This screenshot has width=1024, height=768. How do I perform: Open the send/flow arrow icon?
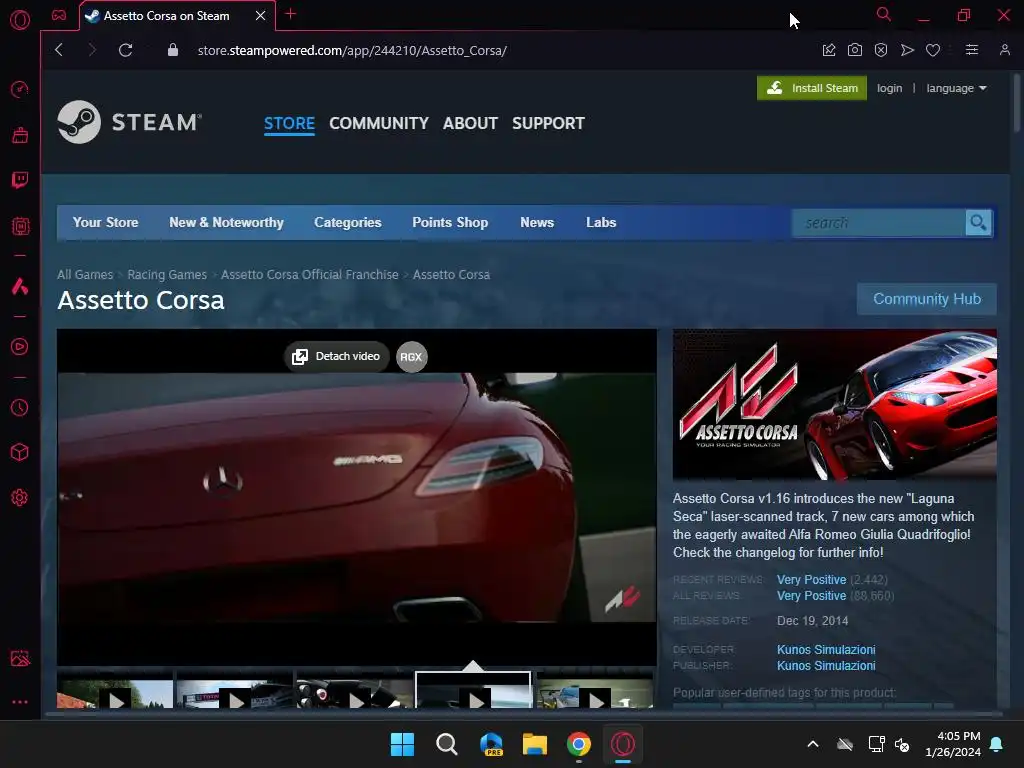coord(907,50)
